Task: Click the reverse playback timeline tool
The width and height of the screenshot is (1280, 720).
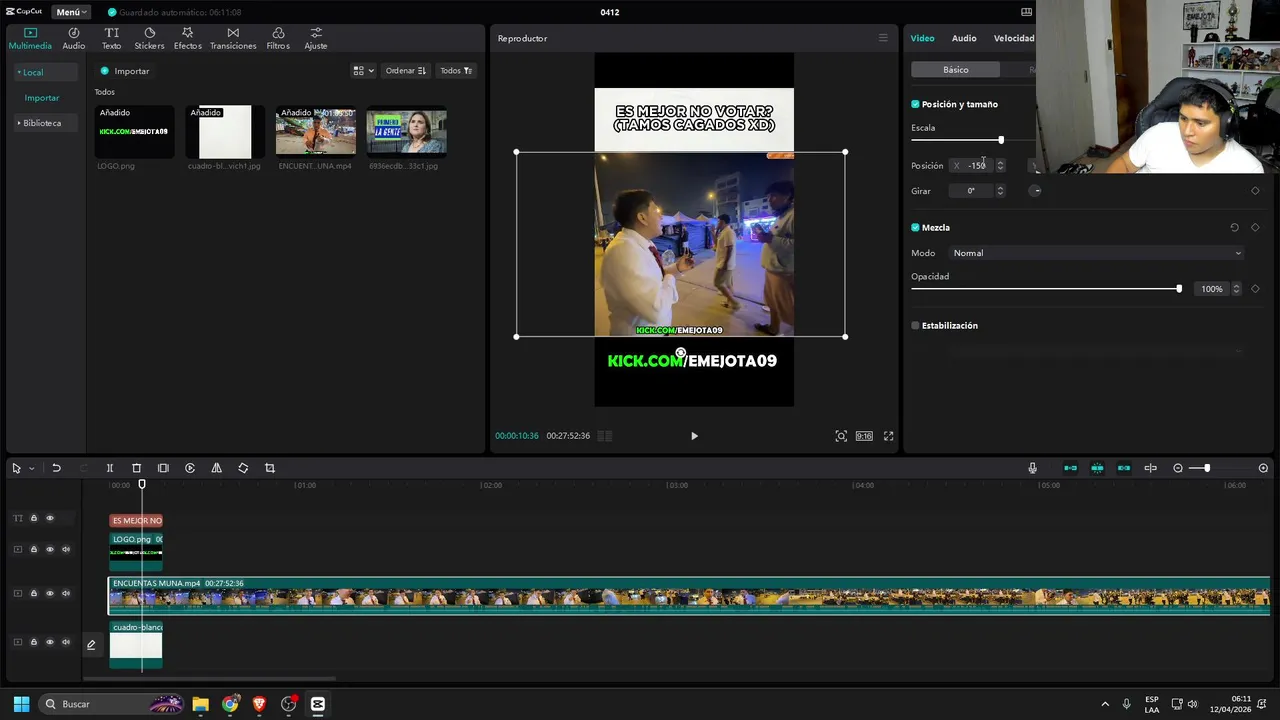Action: (x=190, y=468)
